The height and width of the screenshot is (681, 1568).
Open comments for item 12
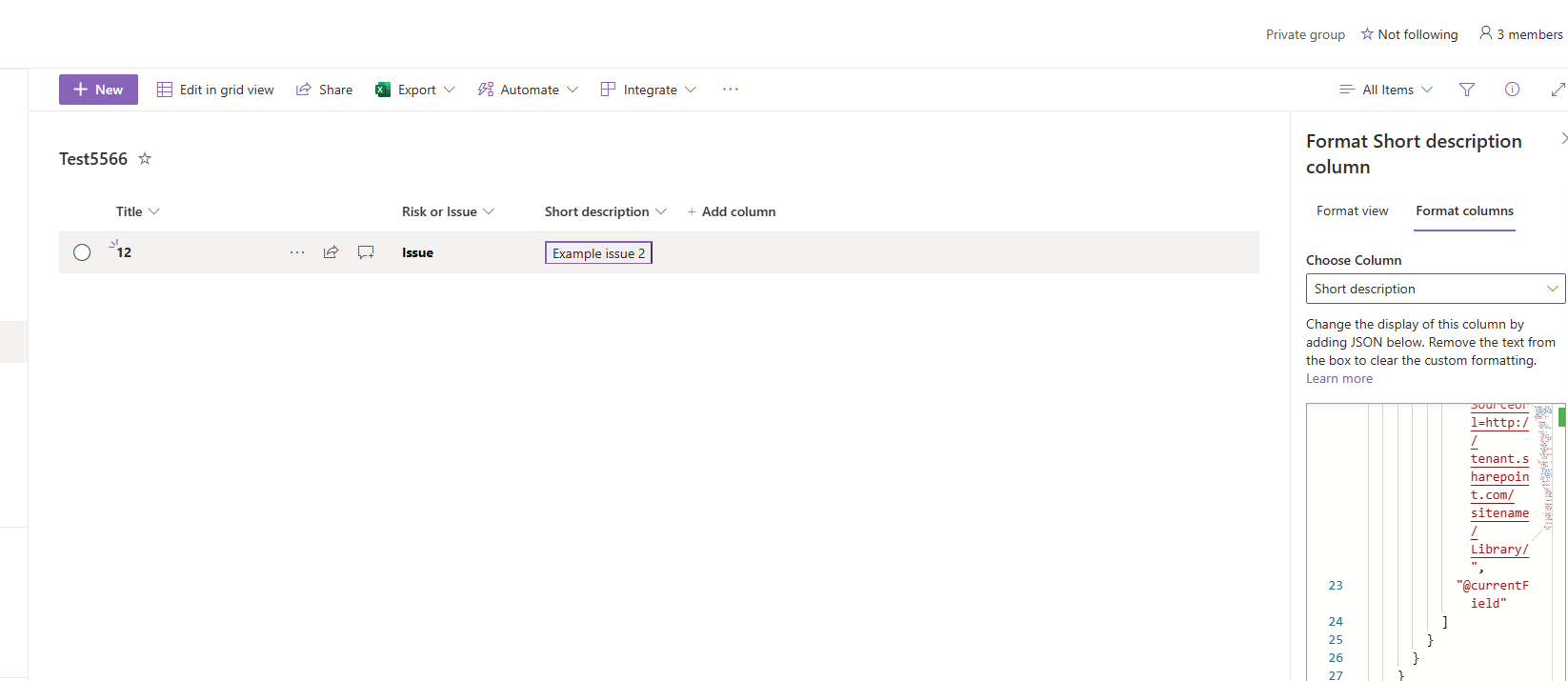pos(366,252)
